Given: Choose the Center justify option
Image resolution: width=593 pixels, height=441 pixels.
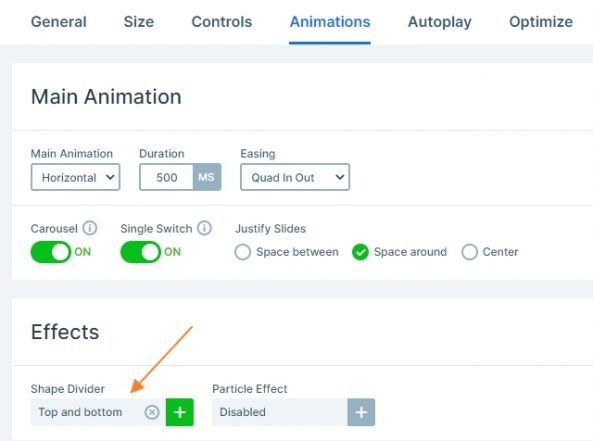Looking at the screenshot, I should [469, 252].
